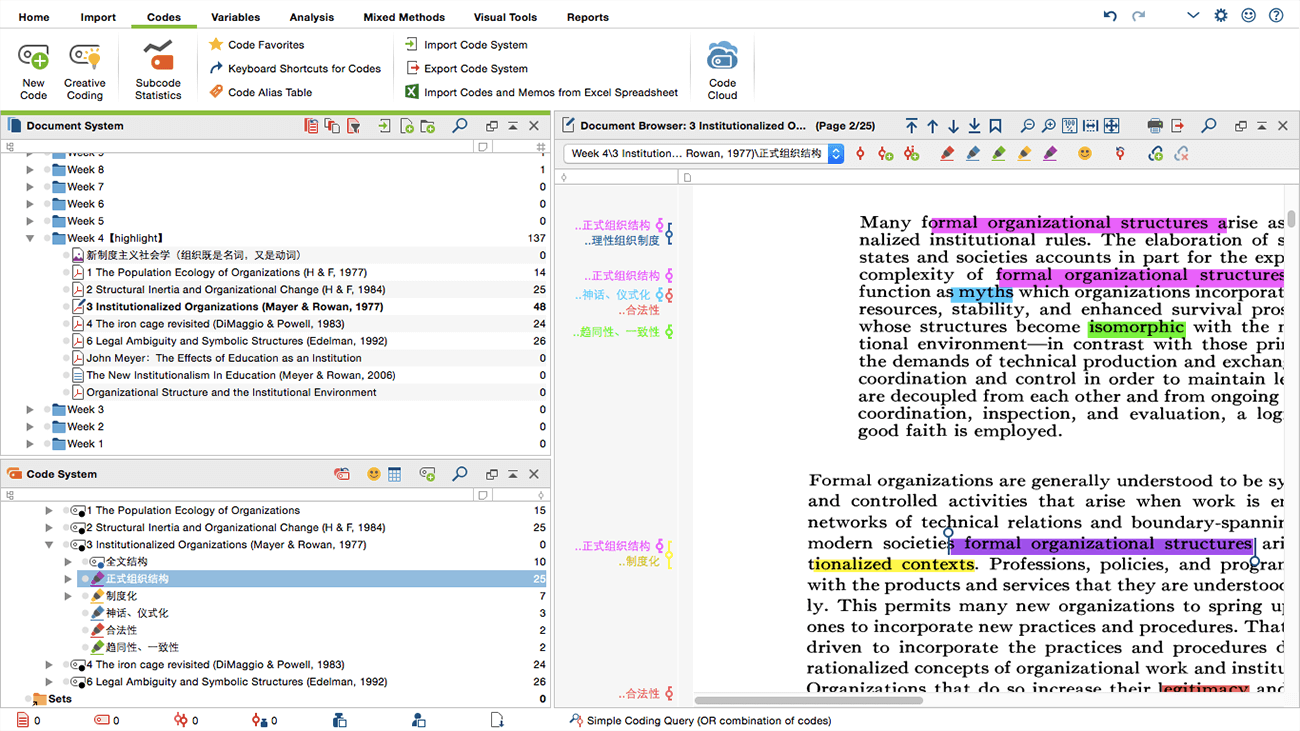The width and height of the screenshot is (1300, 731).
Task: Activate the 4 The iron cage revisited document
Action: 66,324
